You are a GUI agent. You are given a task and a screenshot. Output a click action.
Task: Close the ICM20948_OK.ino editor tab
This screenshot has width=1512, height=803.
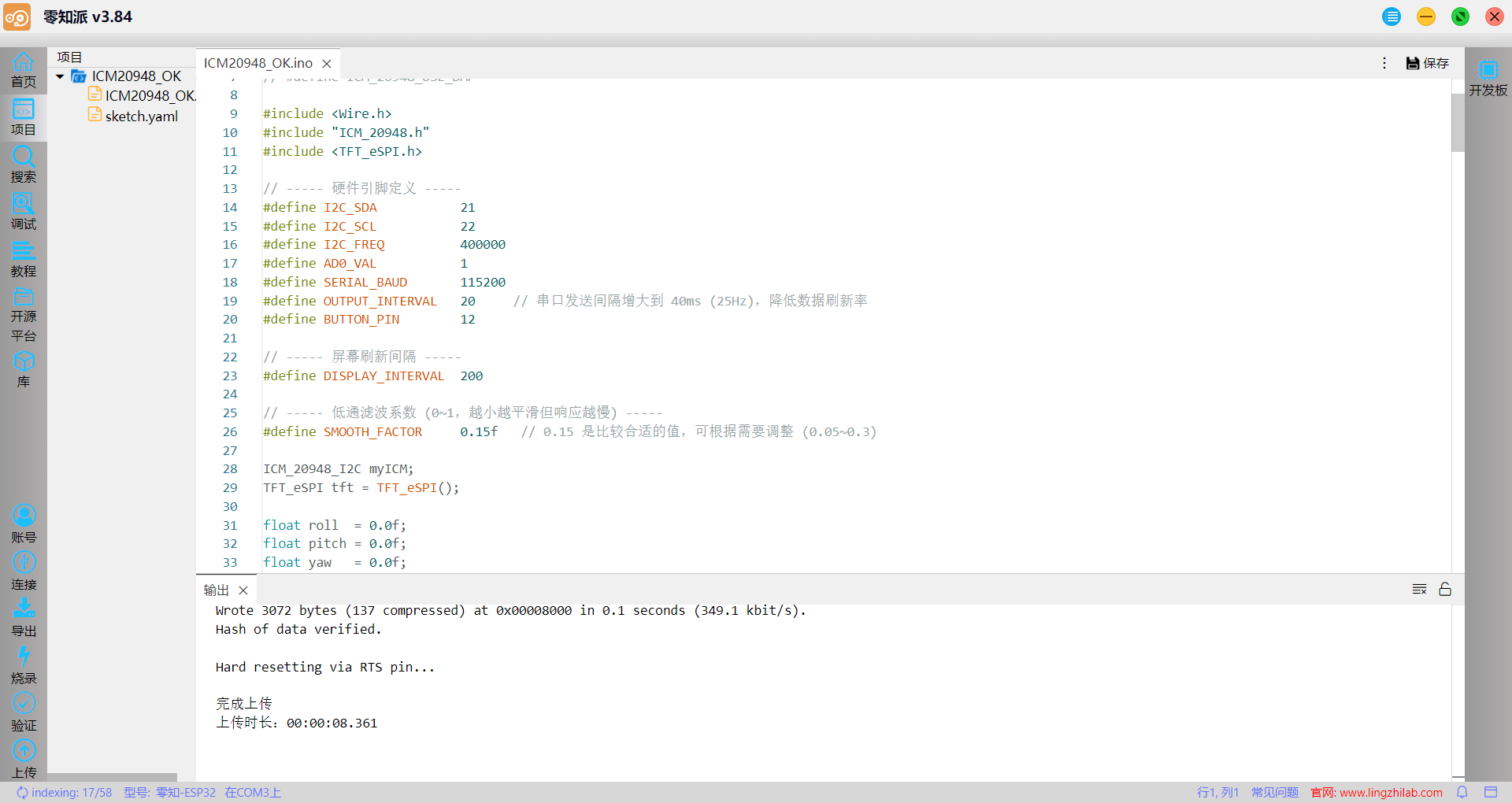[327, 64]
